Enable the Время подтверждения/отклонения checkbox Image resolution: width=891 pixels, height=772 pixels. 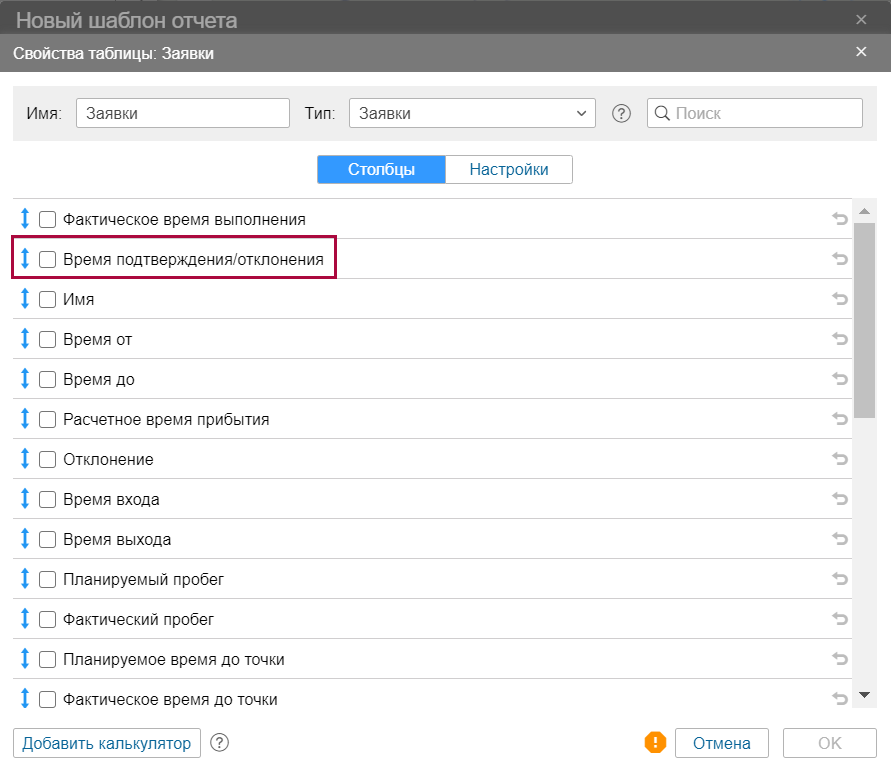(x=47, y=259)
